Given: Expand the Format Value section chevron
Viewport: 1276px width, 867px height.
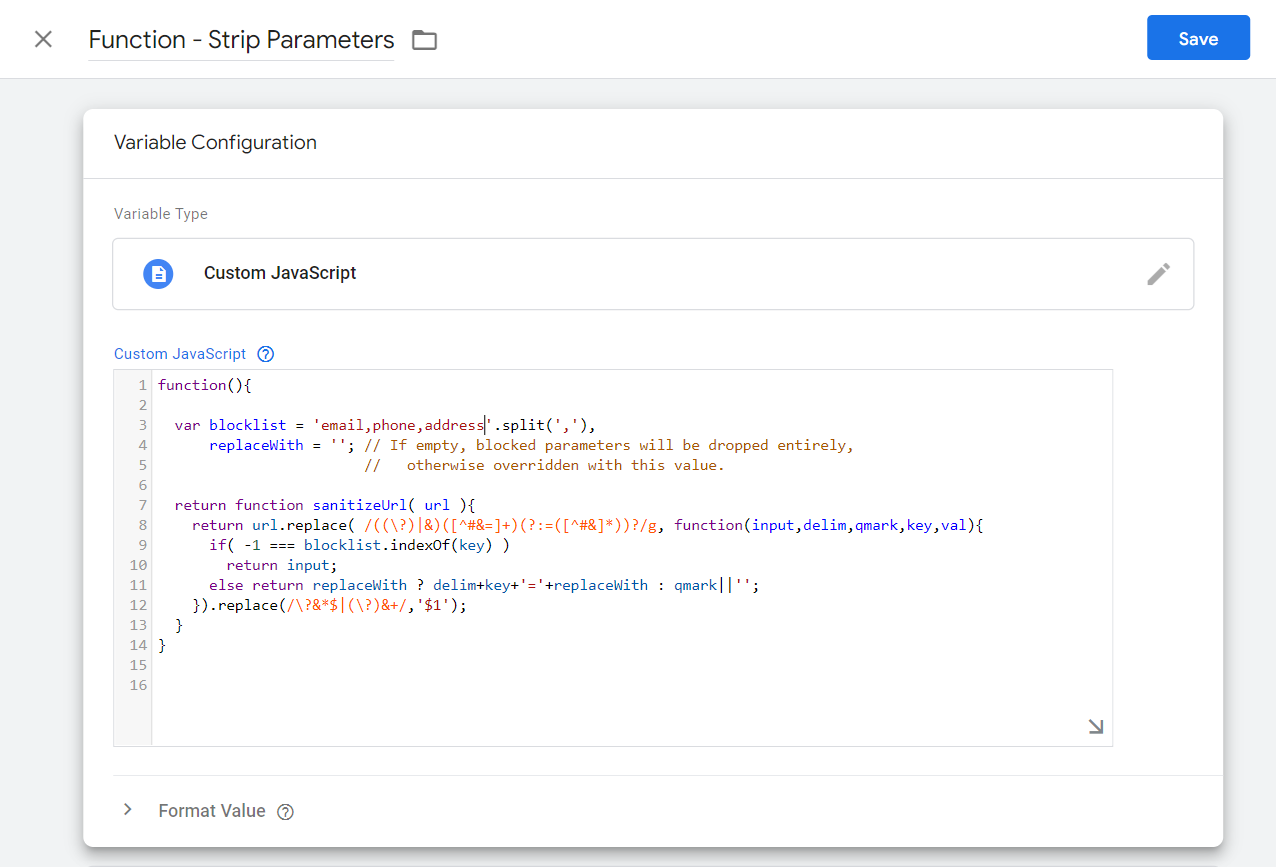Looking at the screenshot, I should click(x=127, y=810).
